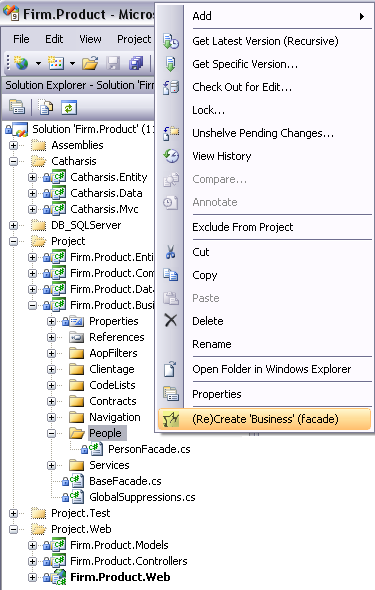Expand the Assemblies folder node
Image resolution: width=375 pixels, height=590 pixels.
point(14,145)
